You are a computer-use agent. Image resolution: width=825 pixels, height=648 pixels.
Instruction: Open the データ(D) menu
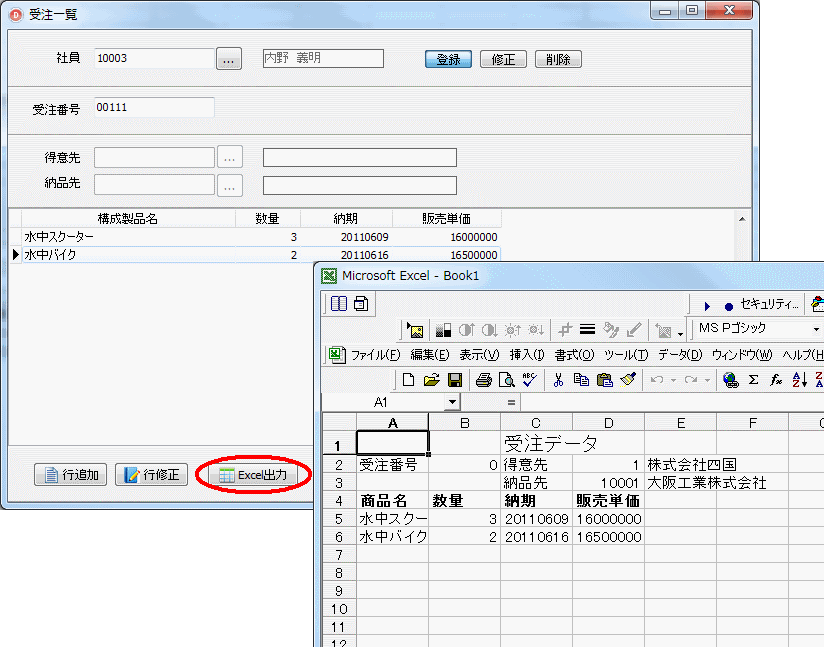pos(680,355)
